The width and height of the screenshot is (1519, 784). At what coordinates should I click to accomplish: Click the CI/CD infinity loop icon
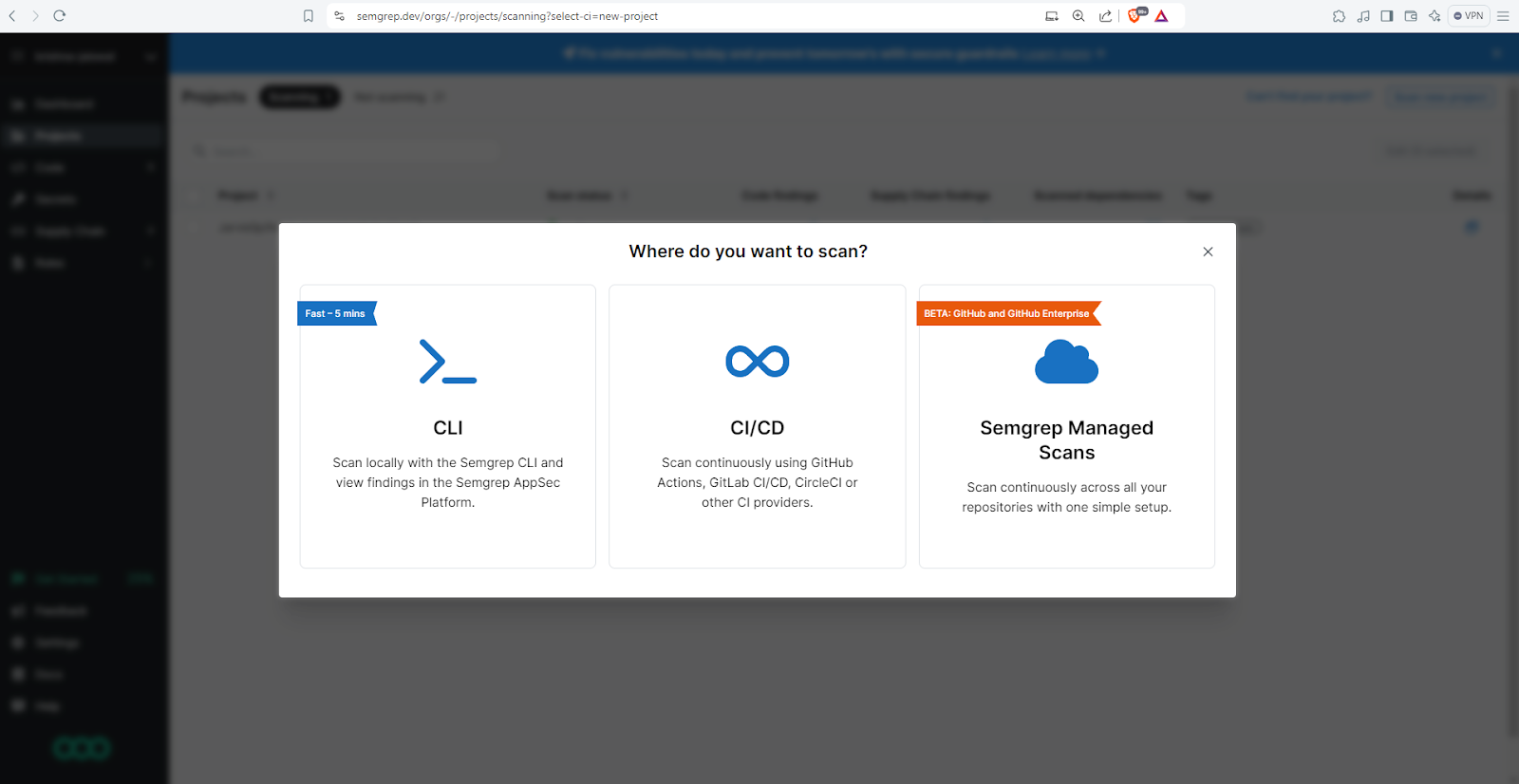[x=758, y=362]
